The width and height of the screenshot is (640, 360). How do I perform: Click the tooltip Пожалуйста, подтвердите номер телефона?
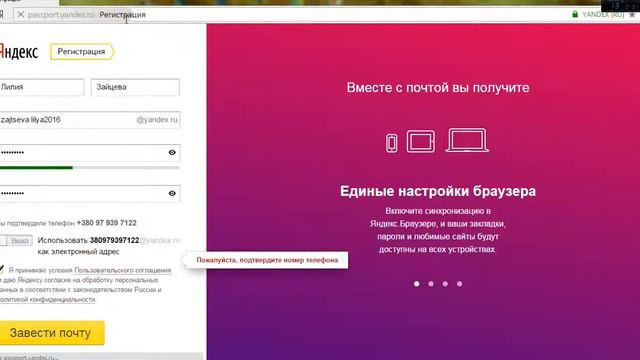tap(267, 260)
